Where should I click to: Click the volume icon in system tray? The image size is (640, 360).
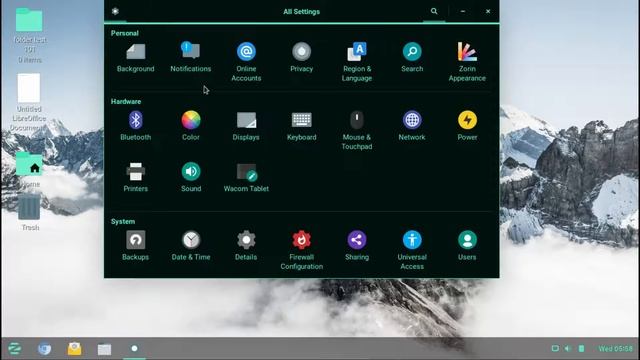567,349
